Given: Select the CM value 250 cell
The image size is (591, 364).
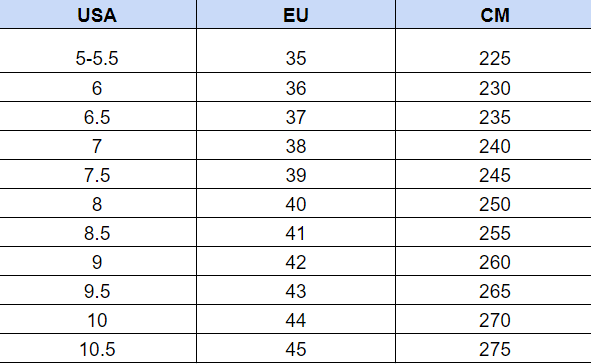Looking at the screenshot, I should click(x=494, y=203).
